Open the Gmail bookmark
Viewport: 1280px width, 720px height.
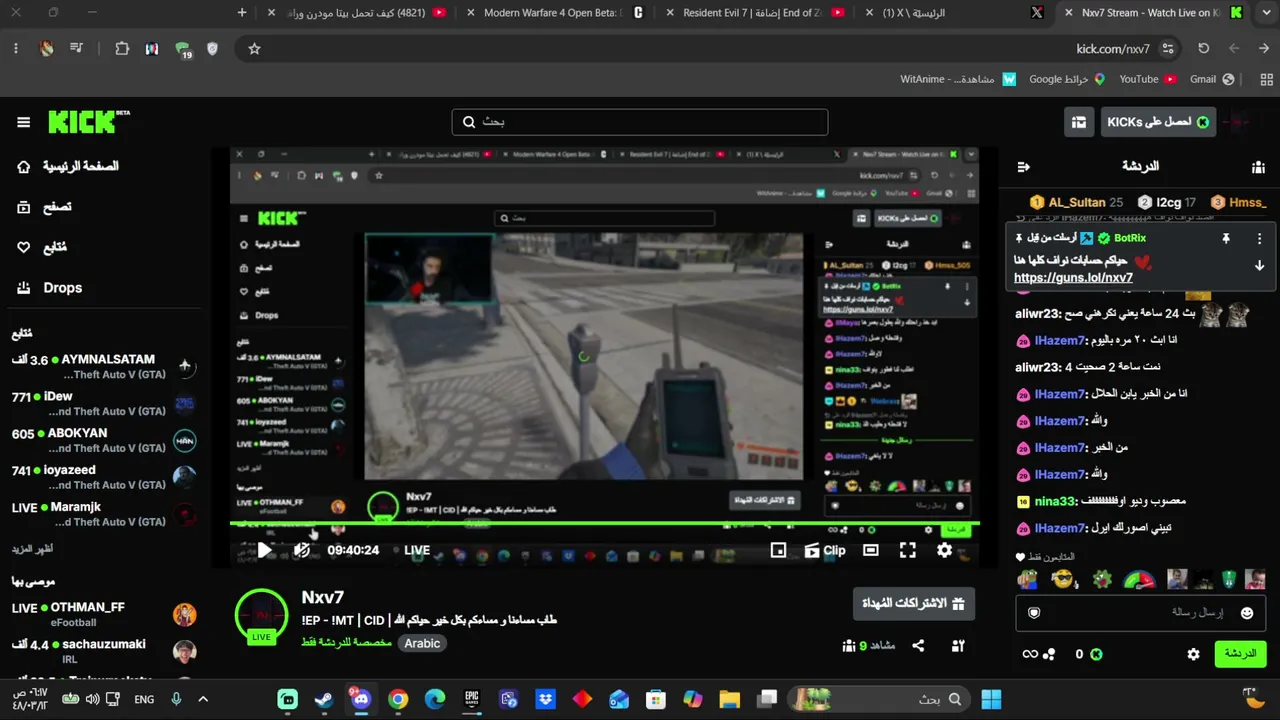[x=1212, y=79]
